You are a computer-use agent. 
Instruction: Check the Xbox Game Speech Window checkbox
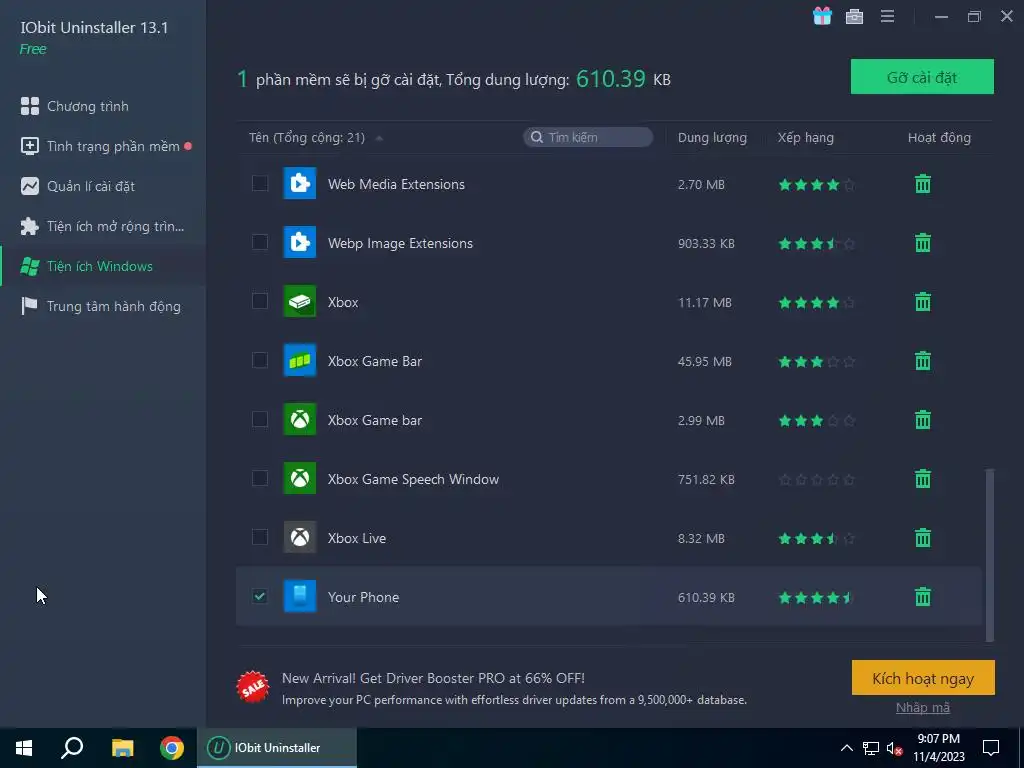tap(260, 478)
